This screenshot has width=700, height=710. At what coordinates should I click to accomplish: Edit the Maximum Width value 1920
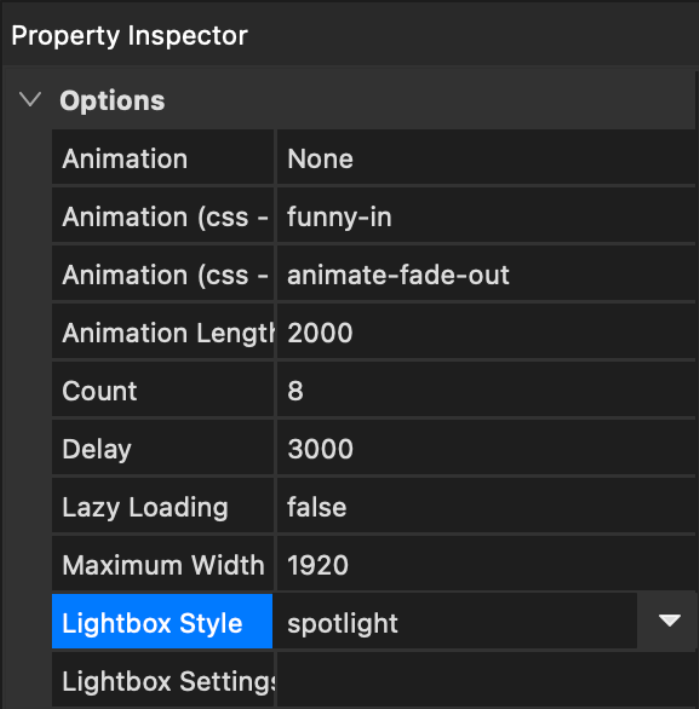318,565
